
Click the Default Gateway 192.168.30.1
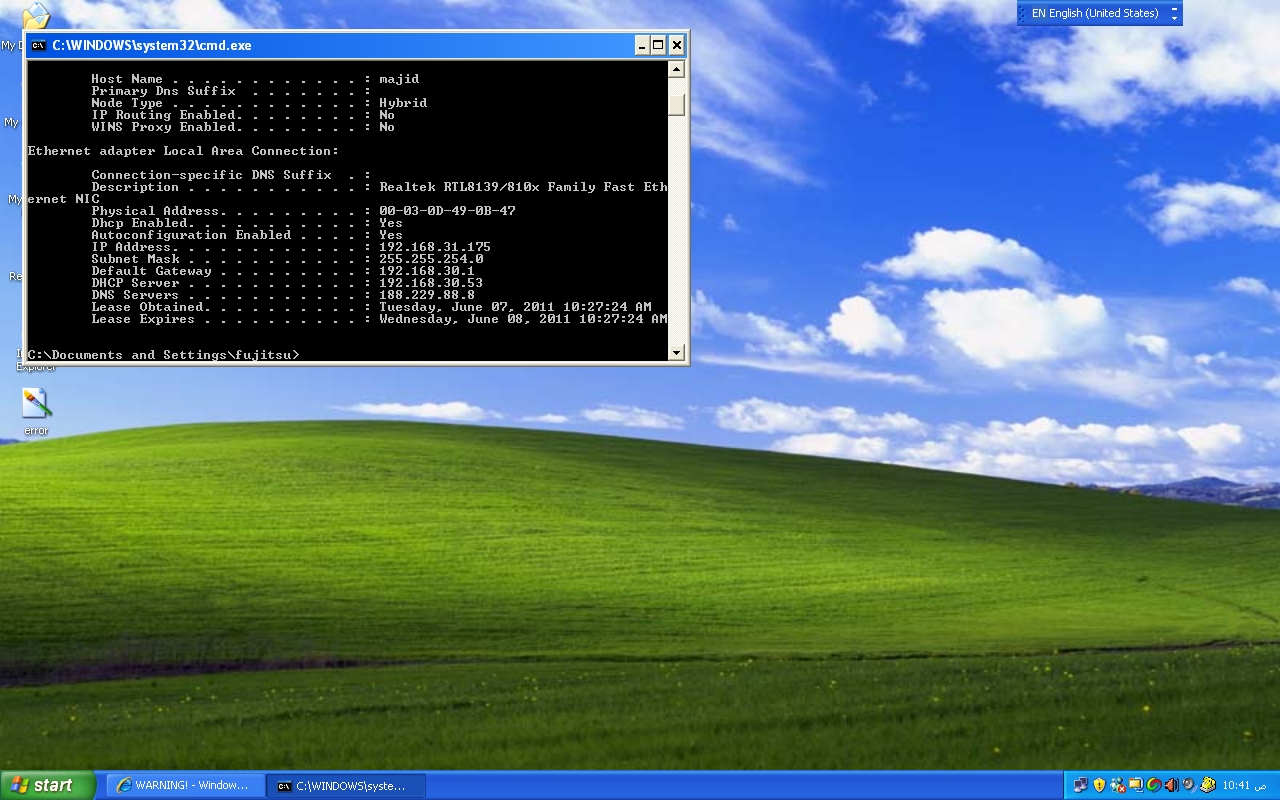[427, 271]
